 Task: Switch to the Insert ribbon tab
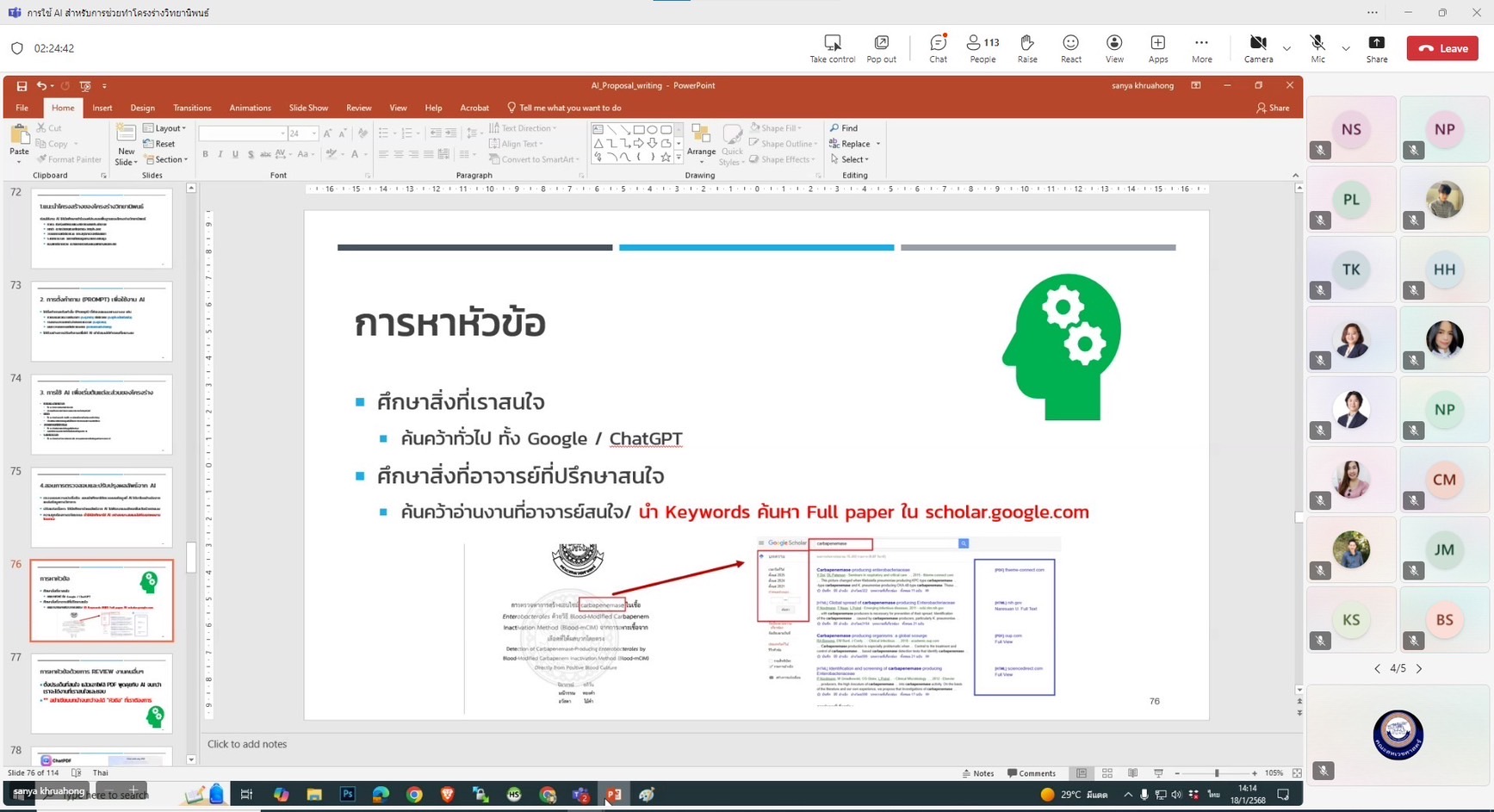(102, 108)
